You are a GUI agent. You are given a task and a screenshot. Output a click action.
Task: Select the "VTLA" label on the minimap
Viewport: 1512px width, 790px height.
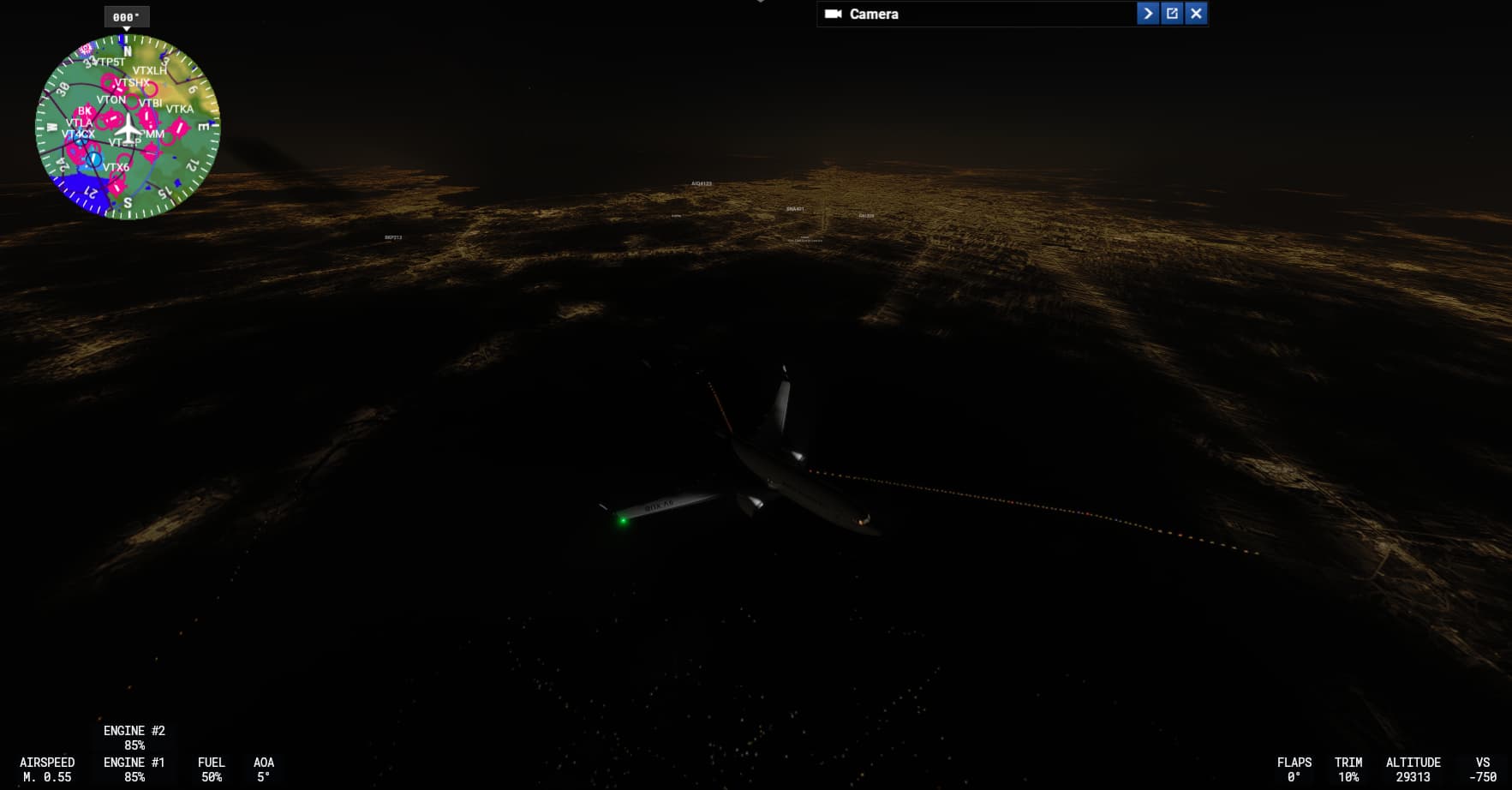click(79, 123)
